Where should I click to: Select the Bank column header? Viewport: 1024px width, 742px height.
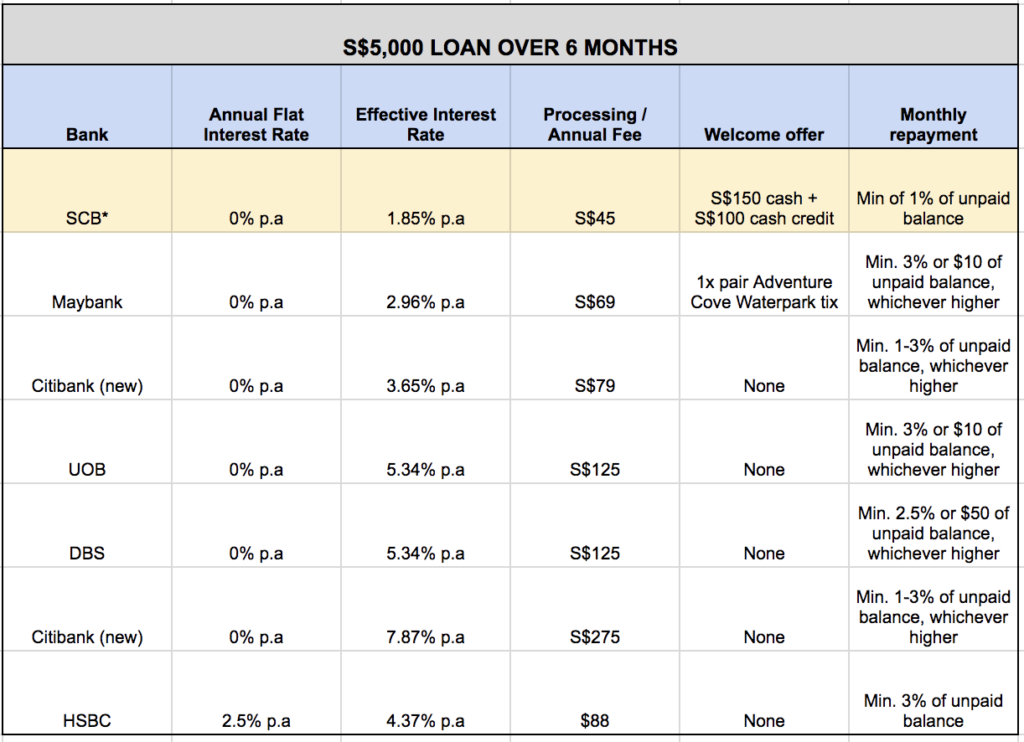click(87, 133)
